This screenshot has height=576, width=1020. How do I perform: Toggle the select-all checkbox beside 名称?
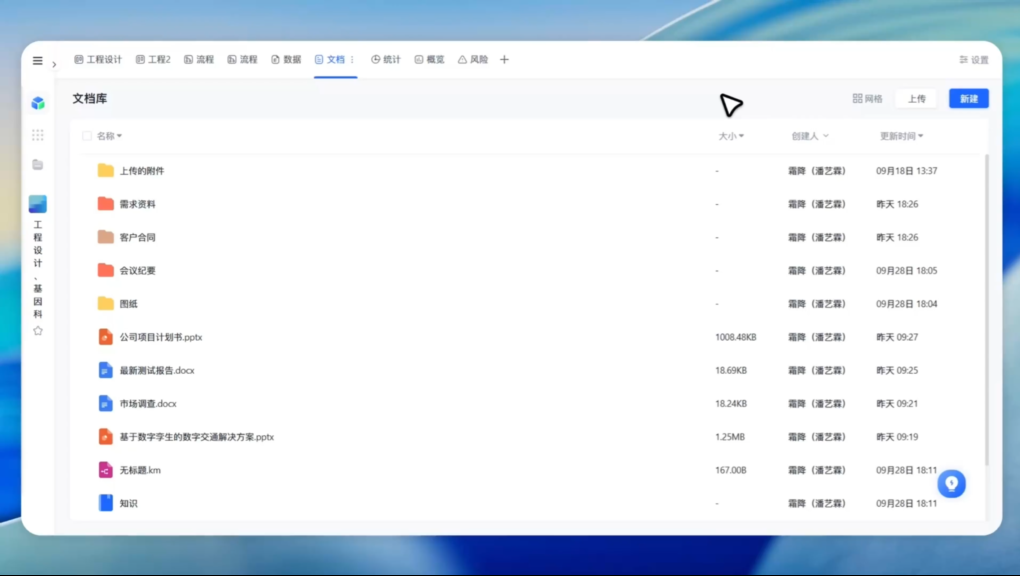pyautogui.click(x=87, y=136)
